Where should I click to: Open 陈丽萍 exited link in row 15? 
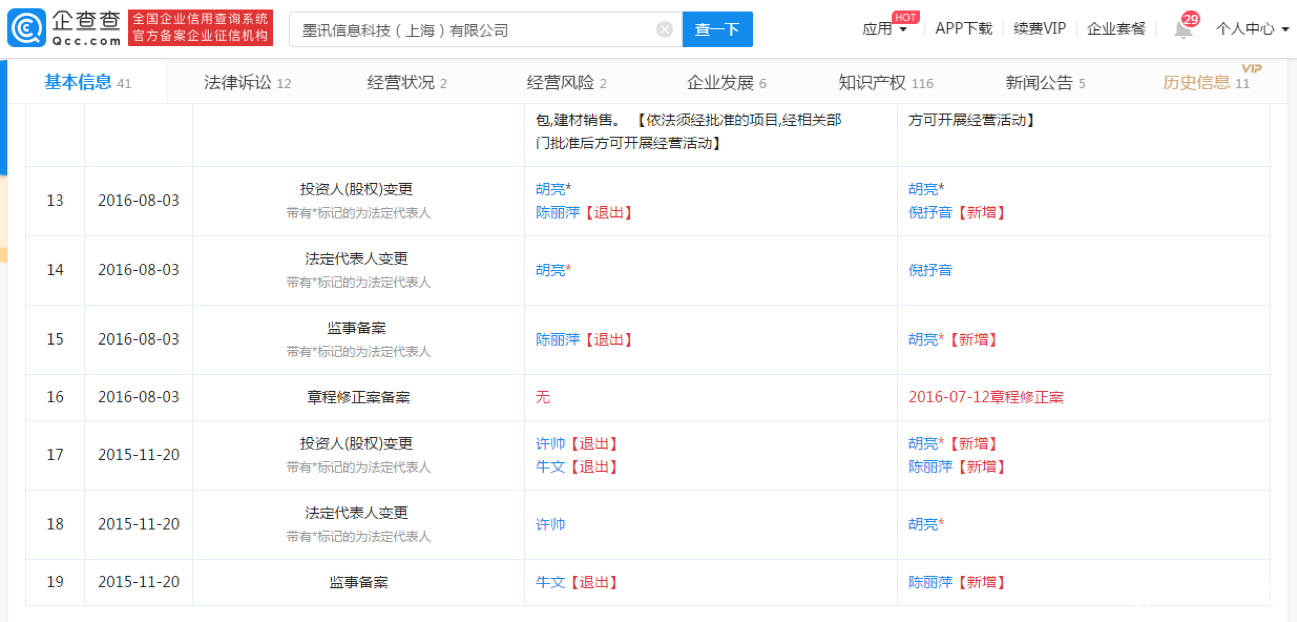558,340
